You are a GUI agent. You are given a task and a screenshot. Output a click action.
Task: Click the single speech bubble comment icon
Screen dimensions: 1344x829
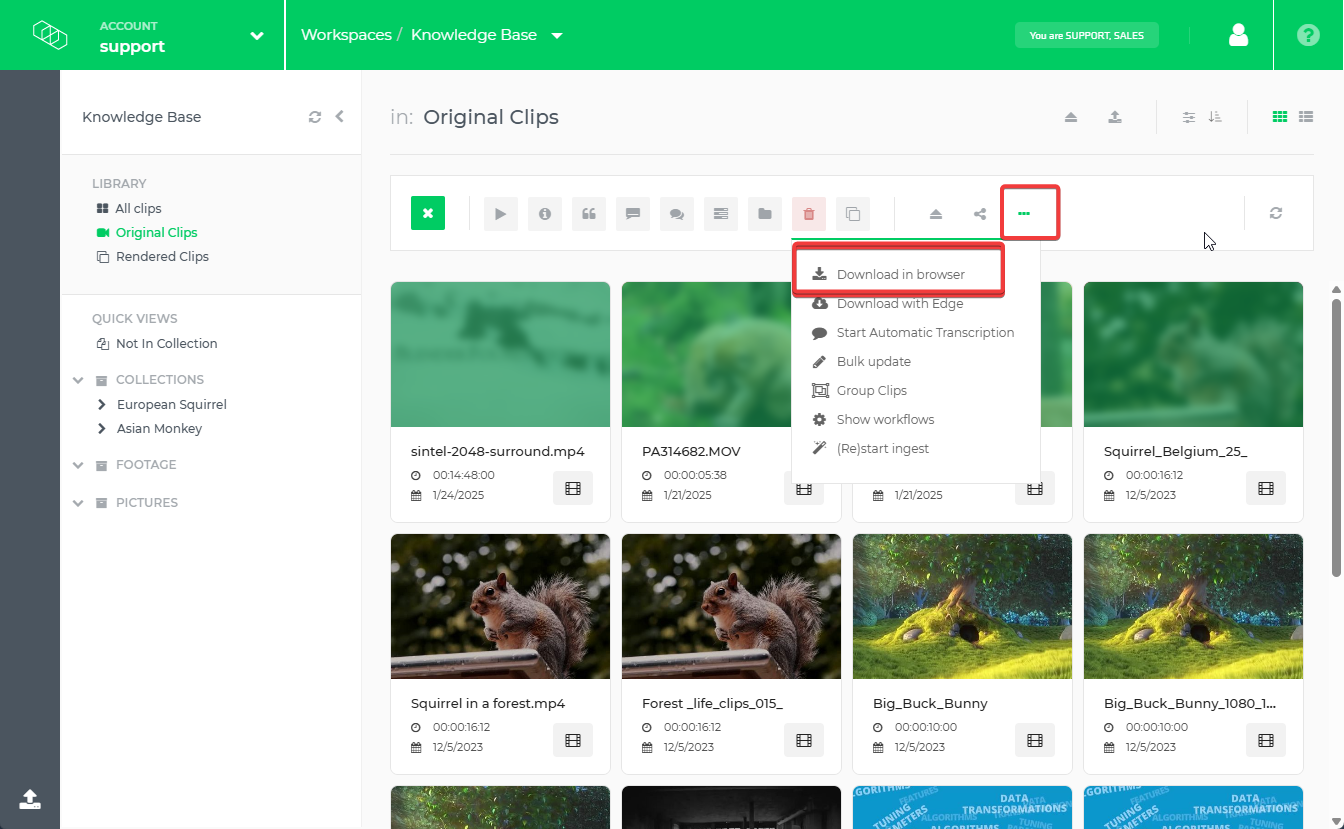pos(633,213)
